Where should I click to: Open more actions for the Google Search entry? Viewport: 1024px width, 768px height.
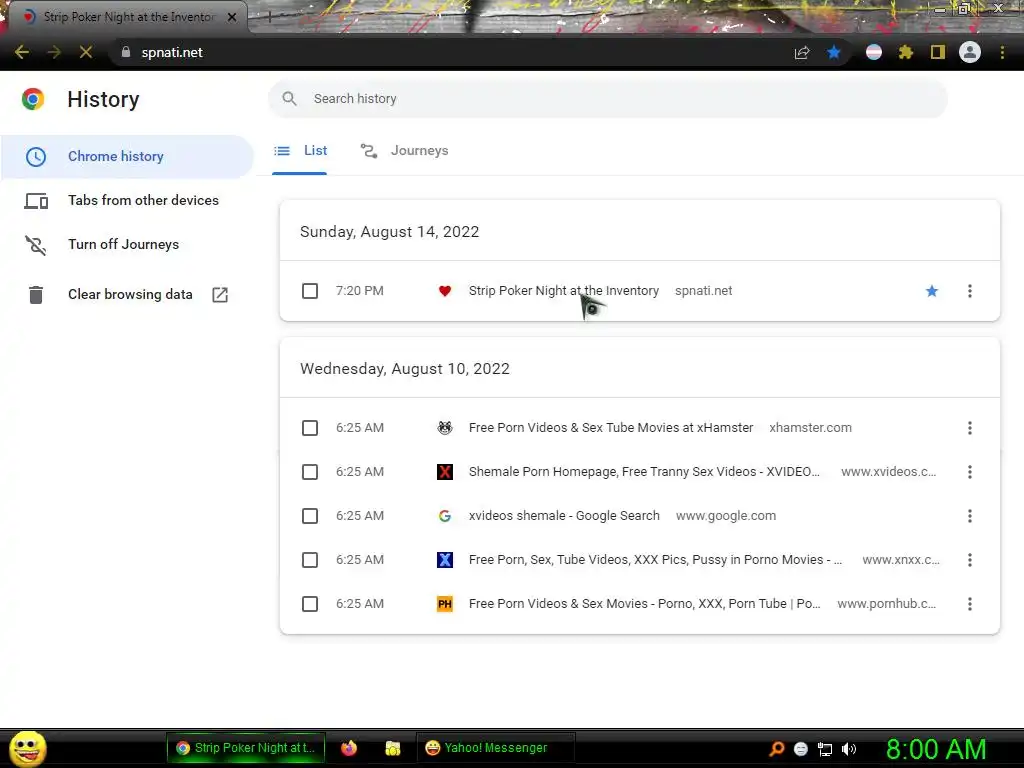tap(970, 516)
